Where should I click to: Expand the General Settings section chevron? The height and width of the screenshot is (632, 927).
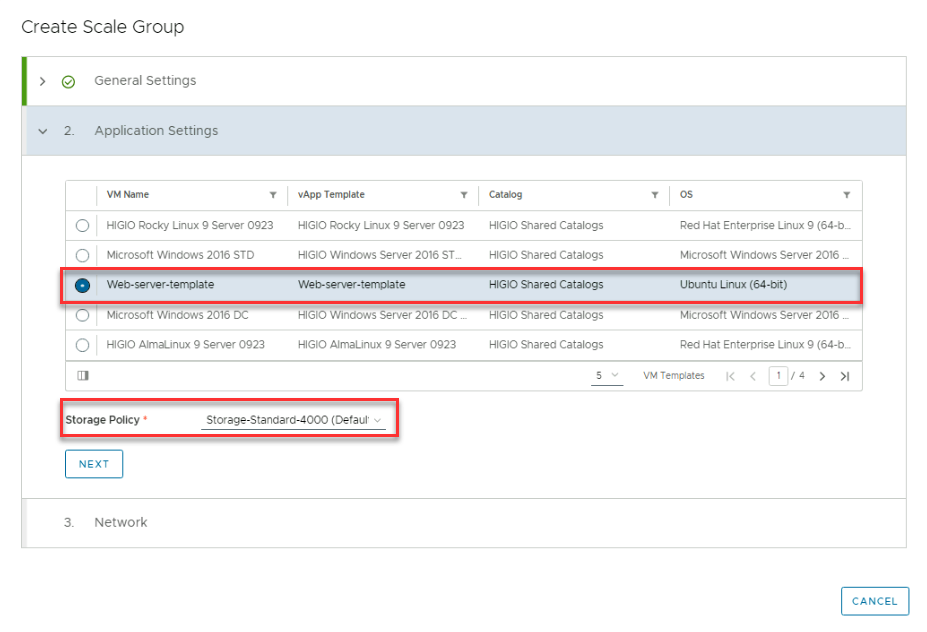click(42, 81)
